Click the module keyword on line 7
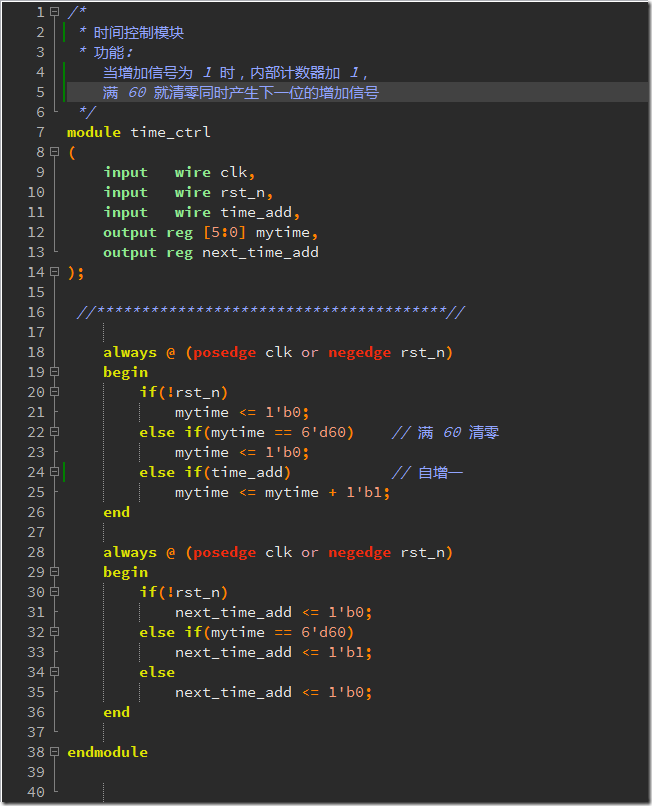 click(x=94, y=132)
